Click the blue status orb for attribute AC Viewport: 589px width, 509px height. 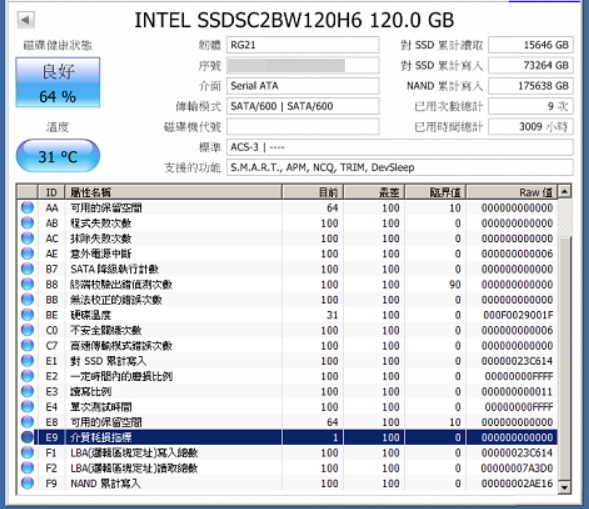27,238
